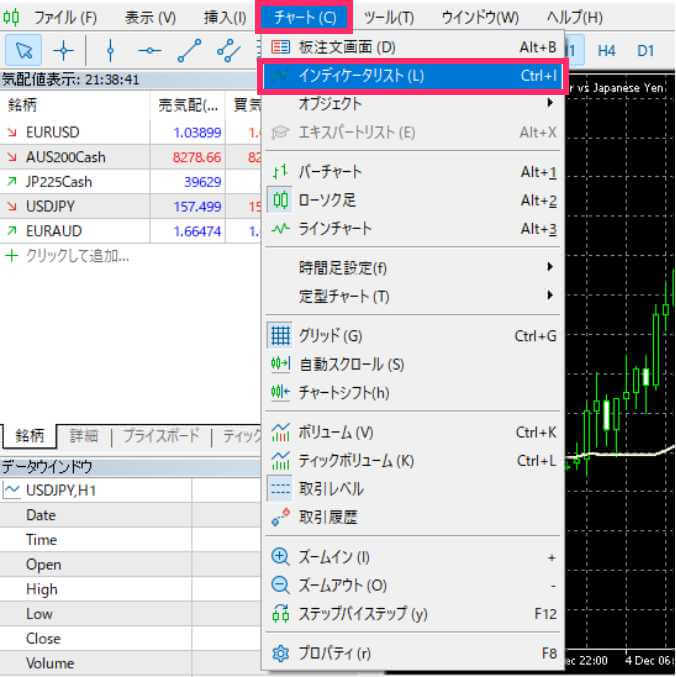The width and height of the screenshot is (676, 677).
Task: Pick the horizontal line drawing tool
Action: click(149, 49)
